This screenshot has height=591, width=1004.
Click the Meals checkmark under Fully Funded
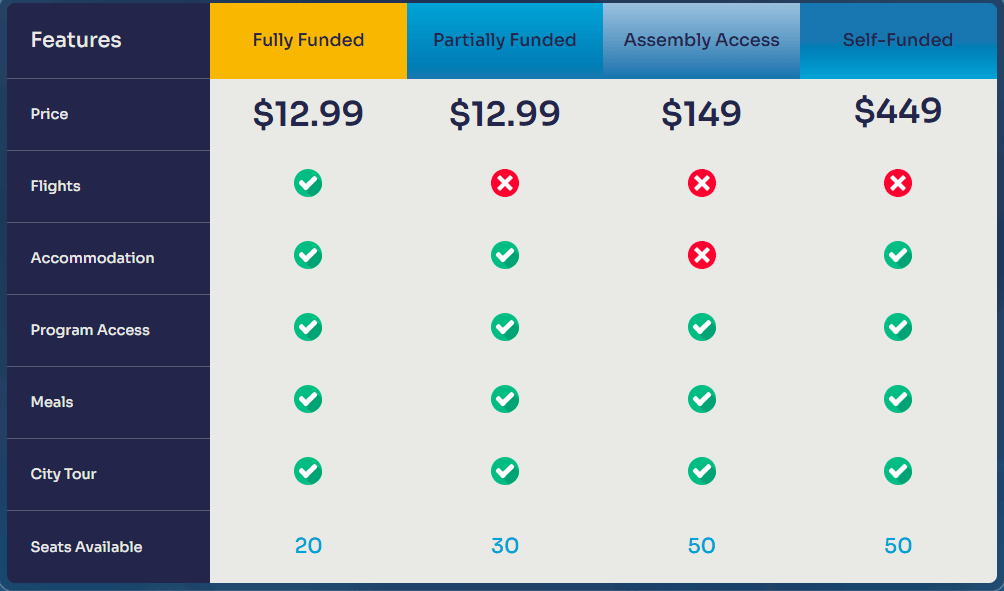tap(308, 399)
